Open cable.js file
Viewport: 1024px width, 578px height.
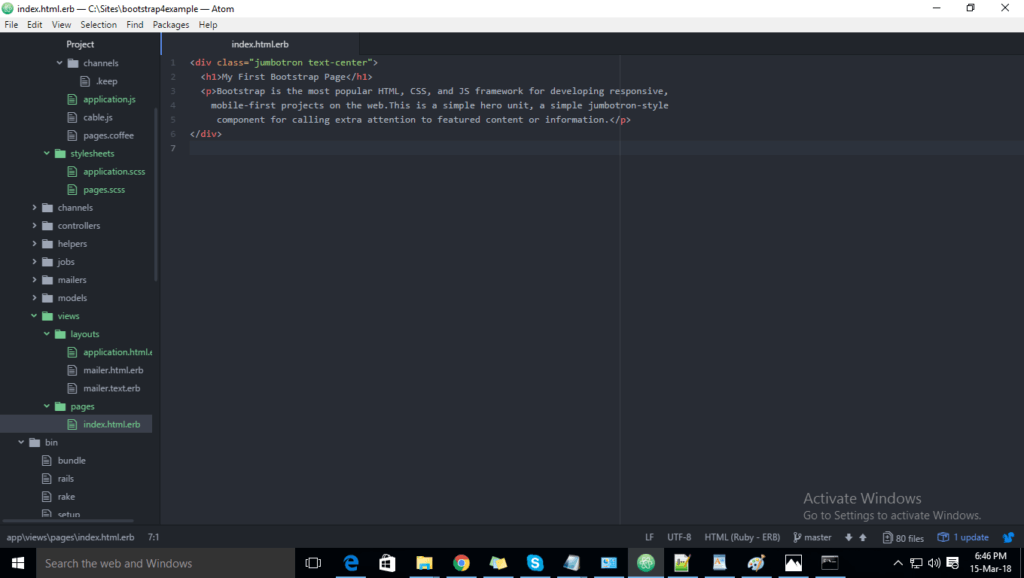tap(98, 118)
